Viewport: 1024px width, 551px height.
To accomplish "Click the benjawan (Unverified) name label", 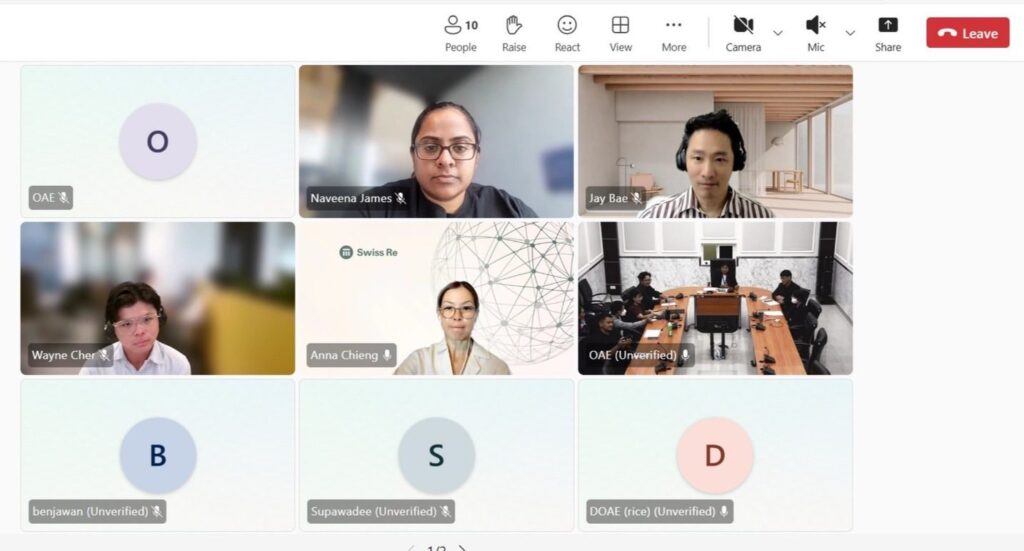I will [x=90, y=511].
